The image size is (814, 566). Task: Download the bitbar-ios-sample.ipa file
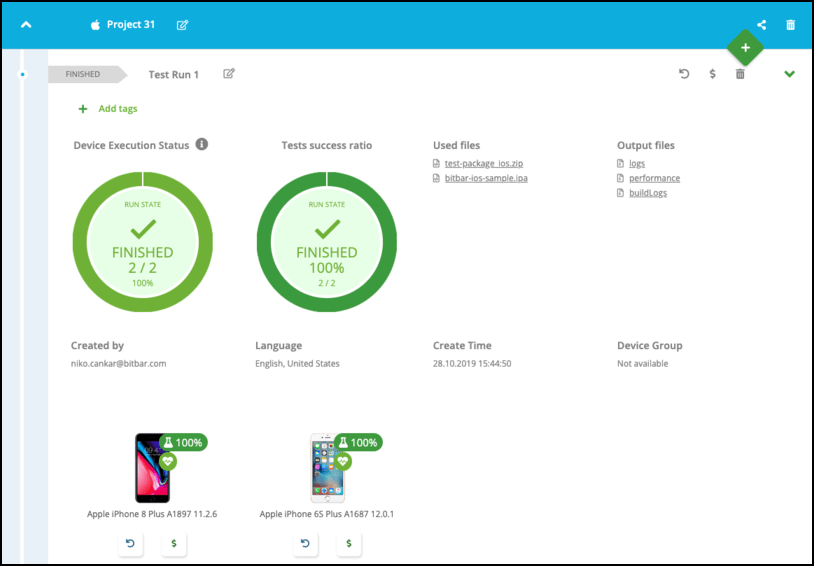click(485, 178)
